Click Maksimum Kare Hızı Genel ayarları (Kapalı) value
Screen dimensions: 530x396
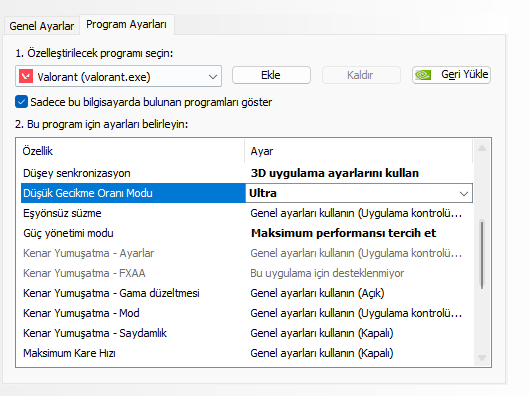tap(322, 353)
